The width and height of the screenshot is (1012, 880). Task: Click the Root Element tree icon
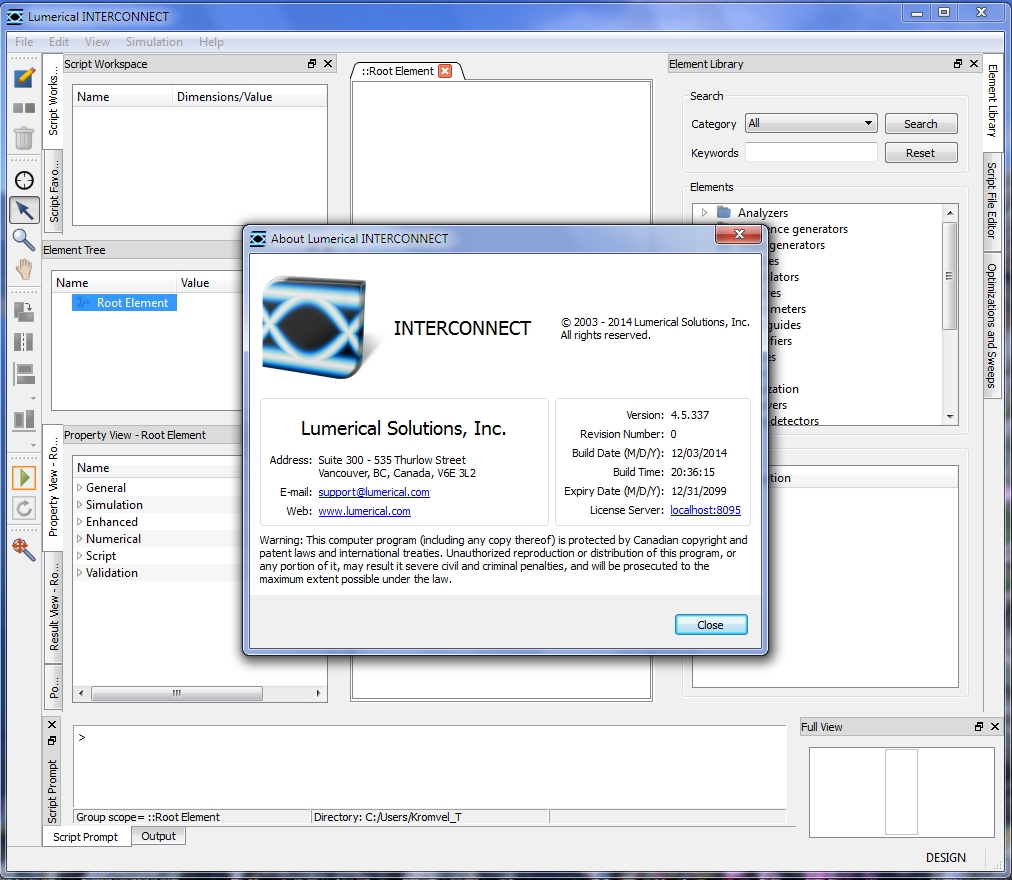tap(83, 302)
